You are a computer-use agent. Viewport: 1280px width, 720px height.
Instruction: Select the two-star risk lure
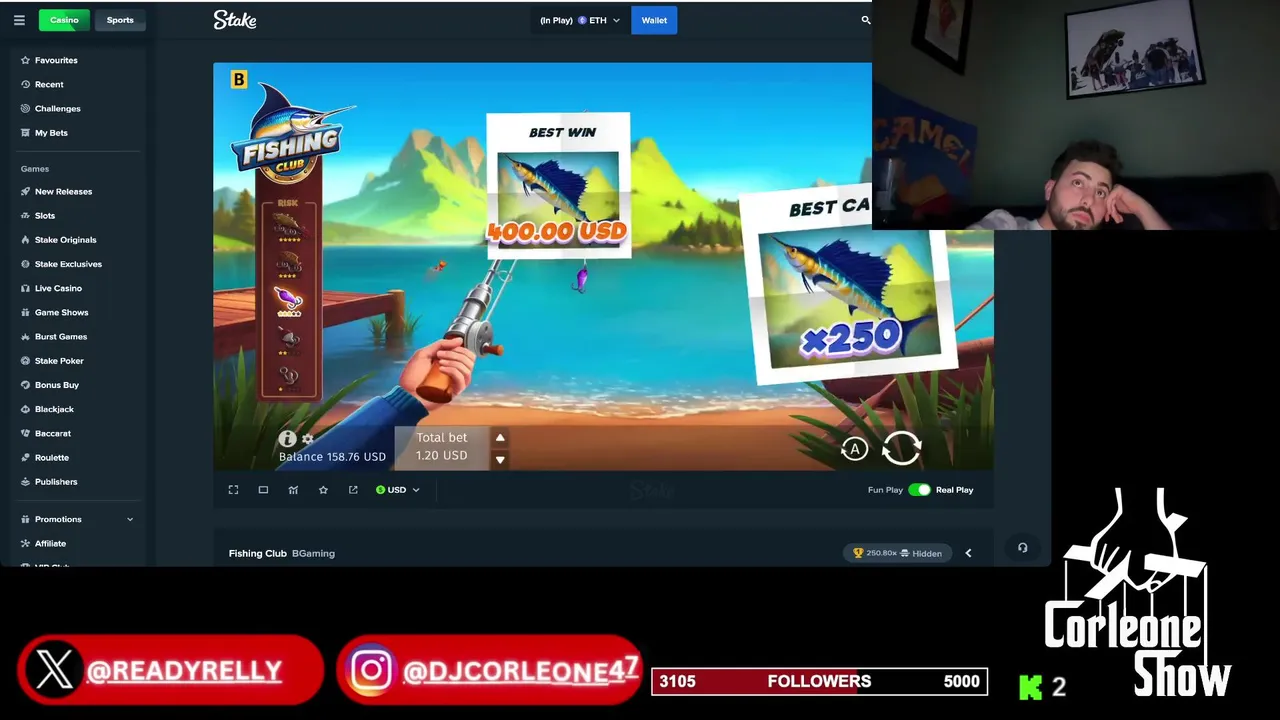click(288, 340)
